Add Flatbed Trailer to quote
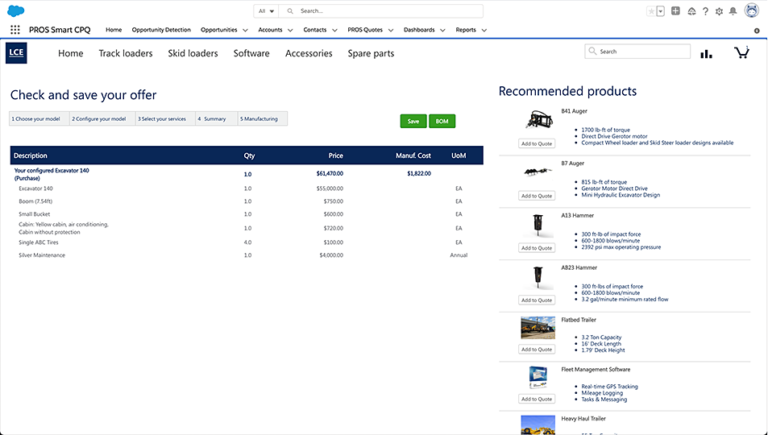This screenshot has width=768, height=435. point(537,349)
